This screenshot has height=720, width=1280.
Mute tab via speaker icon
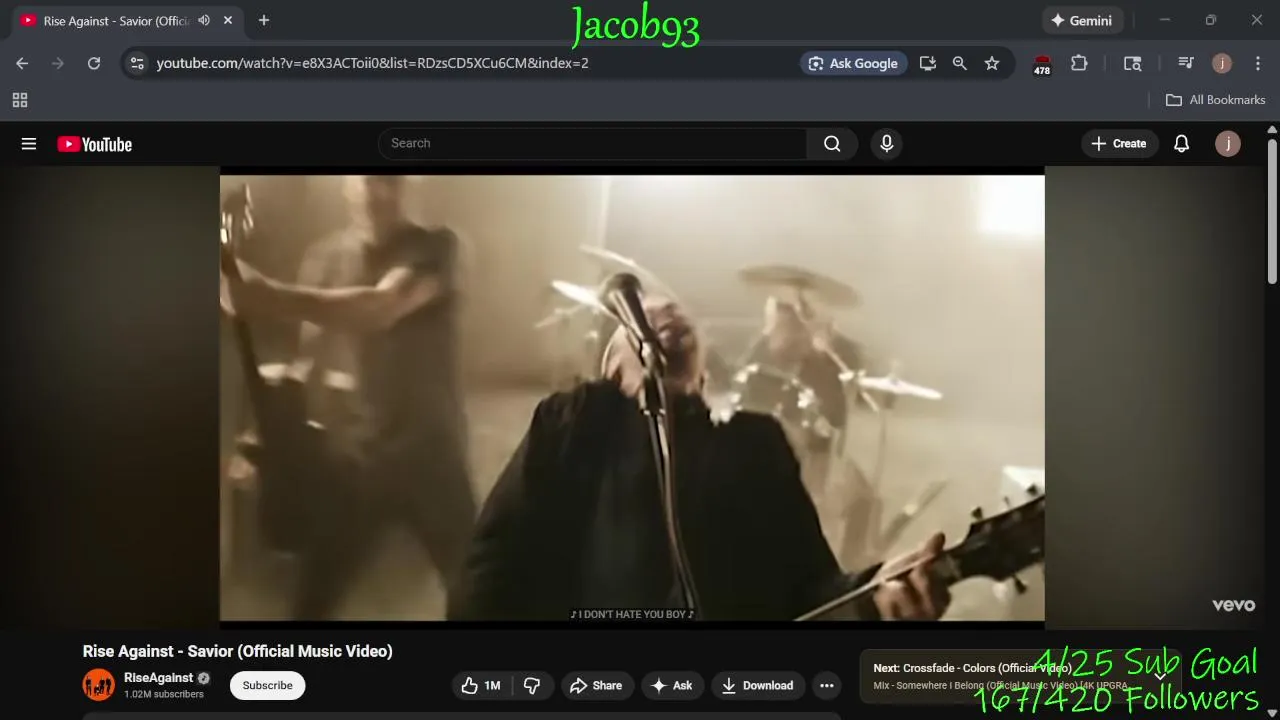coord(204,20)
